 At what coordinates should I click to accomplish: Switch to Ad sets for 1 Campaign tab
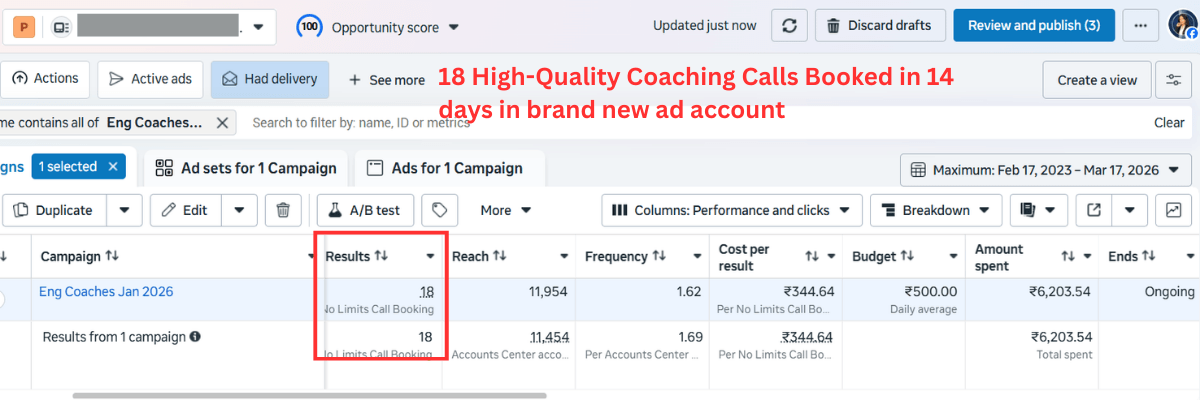[246, 168]
